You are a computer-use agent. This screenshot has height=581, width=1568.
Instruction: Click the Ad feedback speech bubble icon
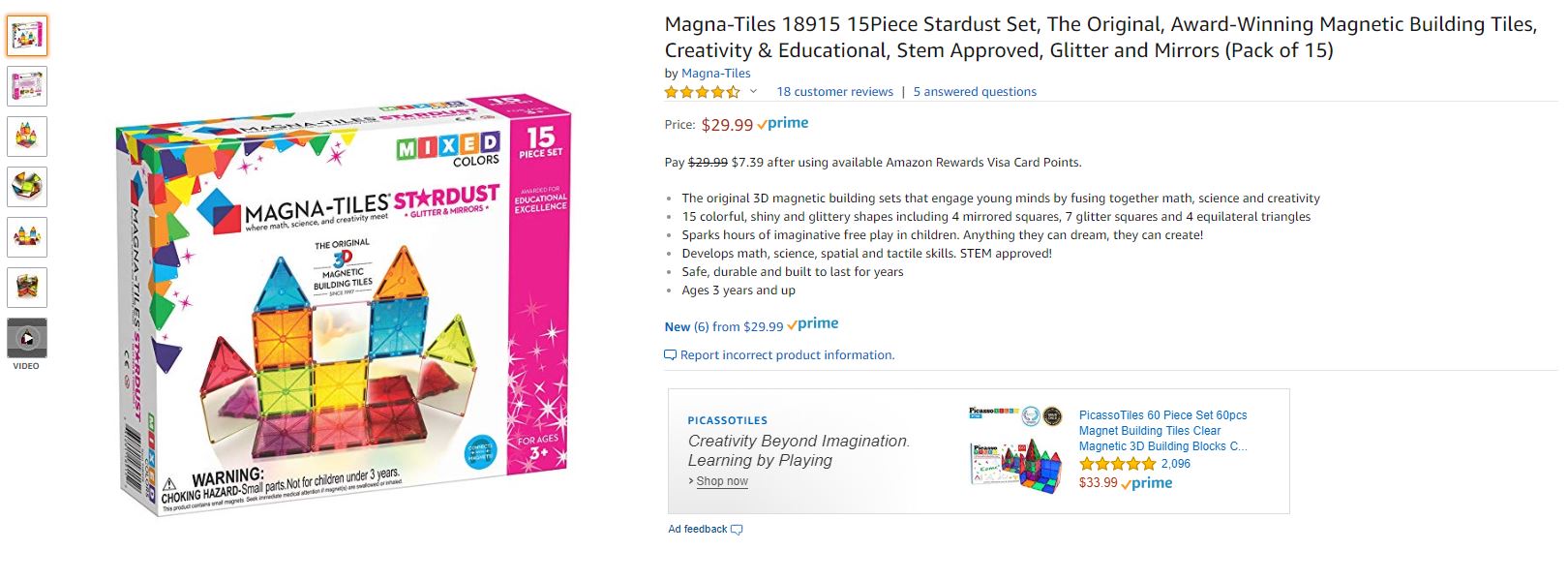point(736,530)
